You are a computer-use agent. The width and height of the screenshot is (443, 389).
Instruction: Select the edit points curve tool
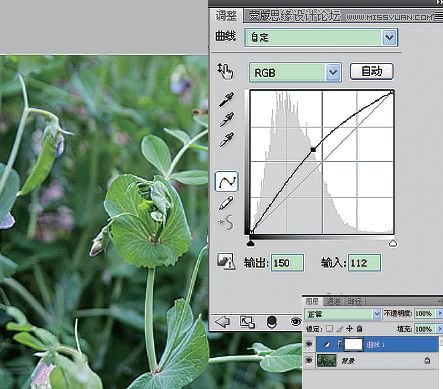click(227, 181)
